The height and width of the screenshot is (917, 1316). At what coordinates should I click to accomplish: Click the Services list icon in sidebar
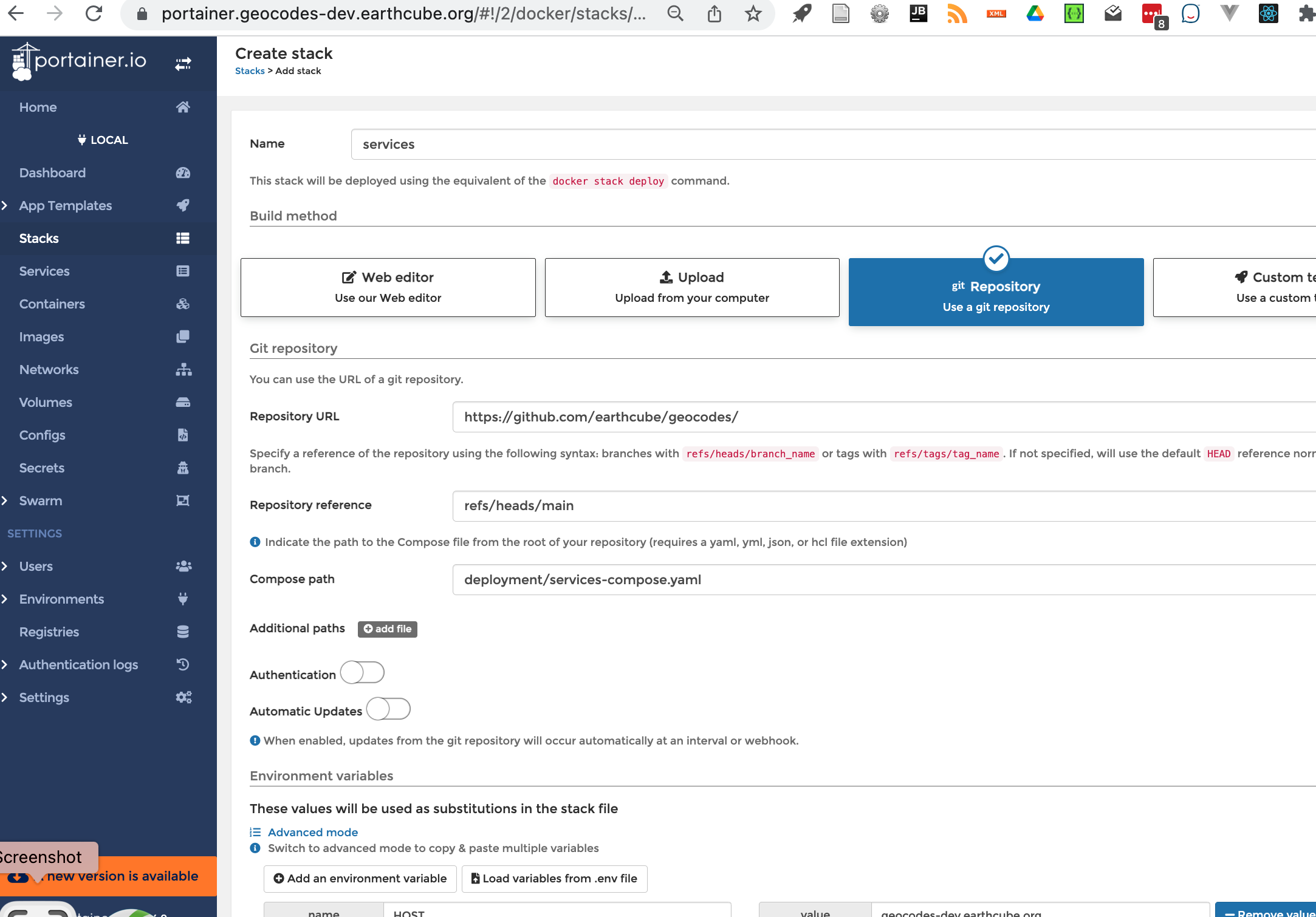click(183, 271)
